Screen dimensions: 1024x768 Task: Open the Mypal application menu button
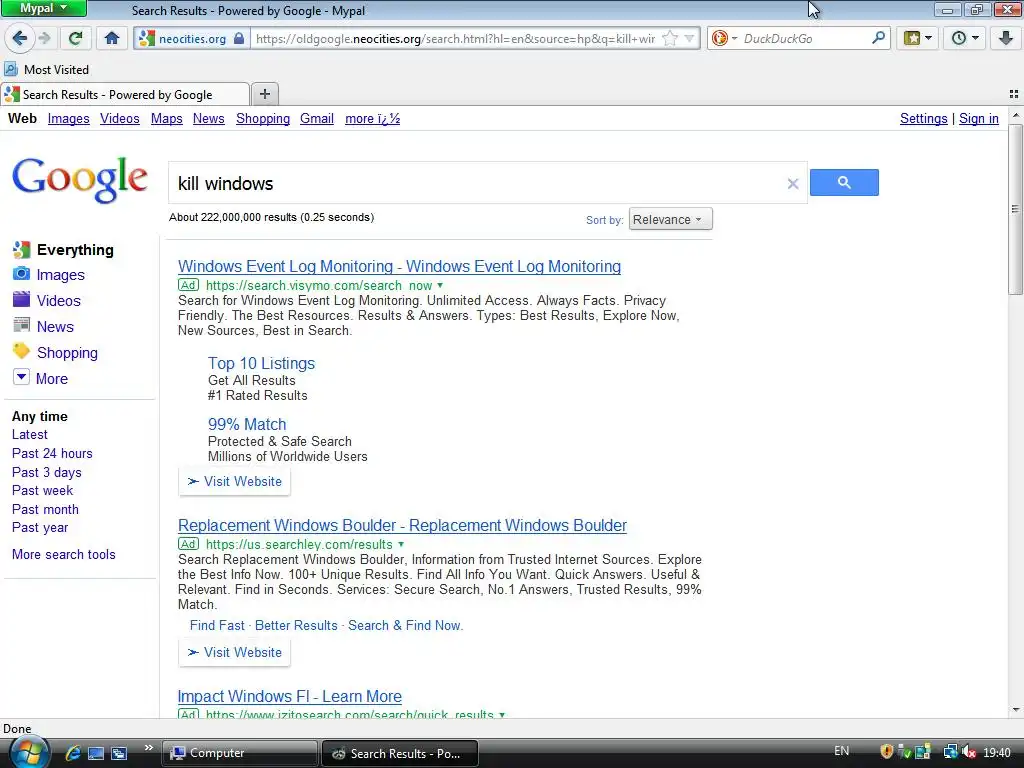click(43, 8)
